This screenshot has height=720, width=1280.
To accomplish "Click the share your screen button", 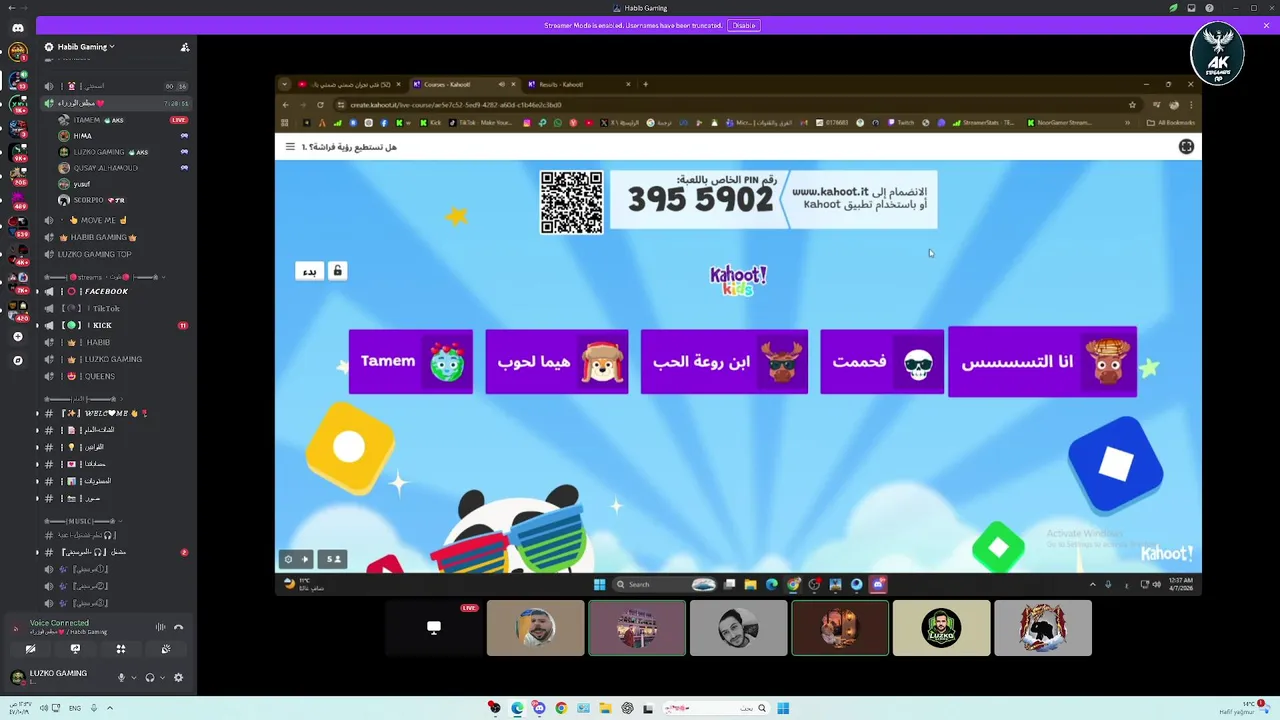I will pos(75,649).
